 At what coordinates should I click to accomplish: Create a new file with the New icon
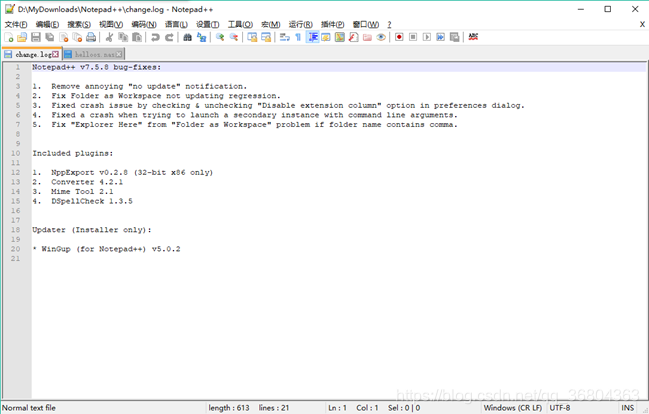pos(9,38)
